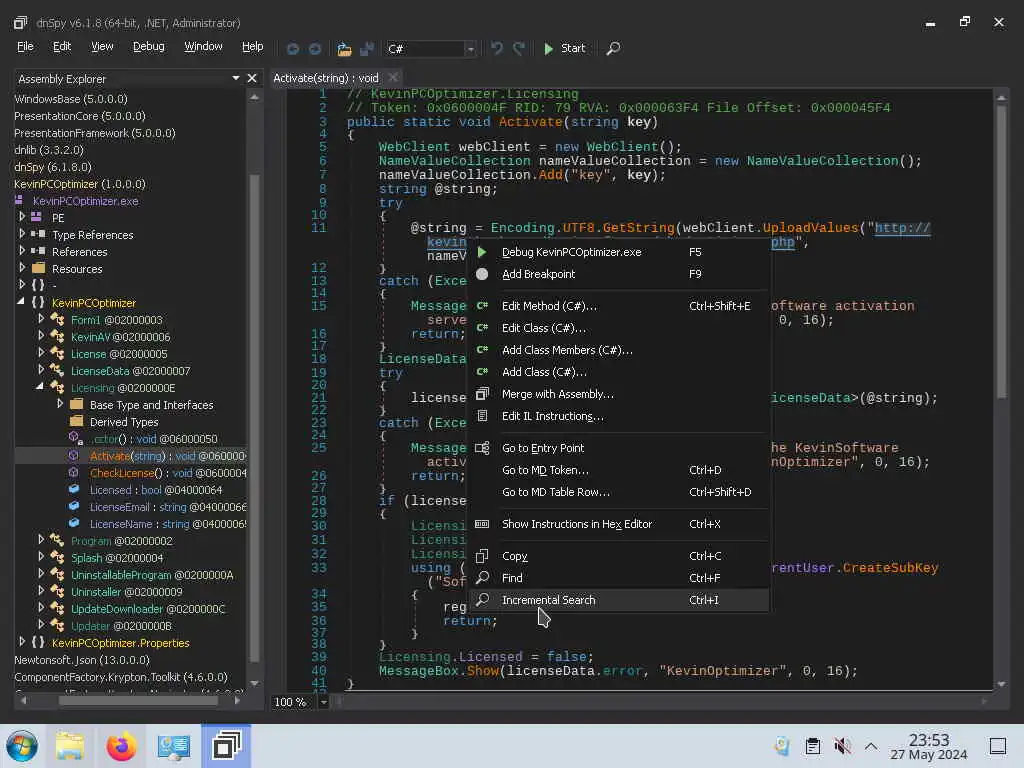Collapse the KevinPCOptimizer namespace node
This screenshot has height=768, width=1024.
[21, 302]
